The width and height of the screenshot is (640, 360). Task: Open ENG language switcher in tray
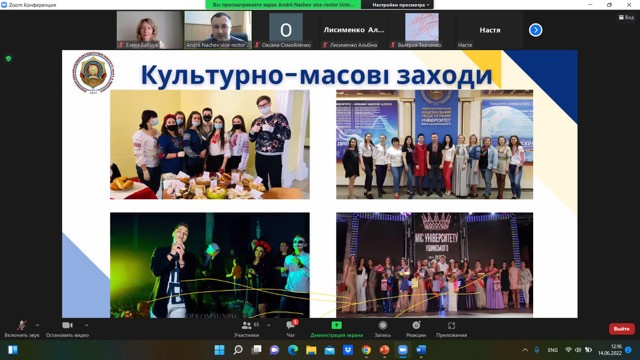point(552,350)
